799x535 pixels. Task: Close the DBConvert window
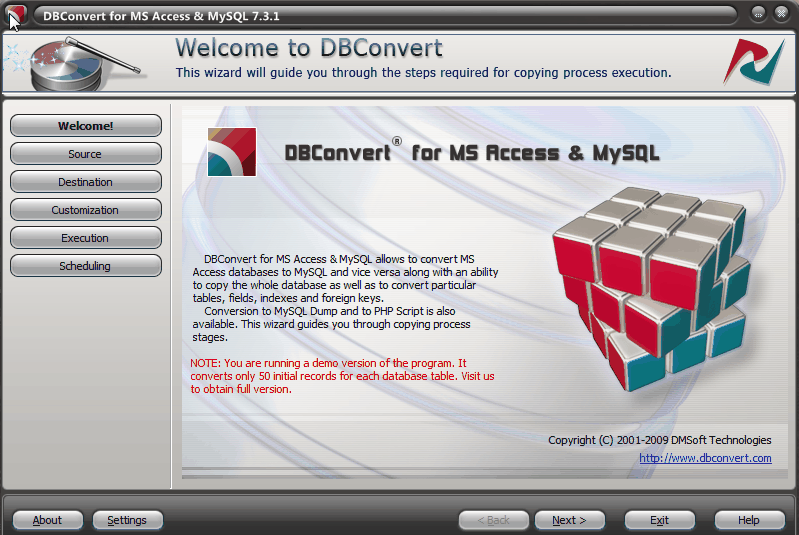781,13
